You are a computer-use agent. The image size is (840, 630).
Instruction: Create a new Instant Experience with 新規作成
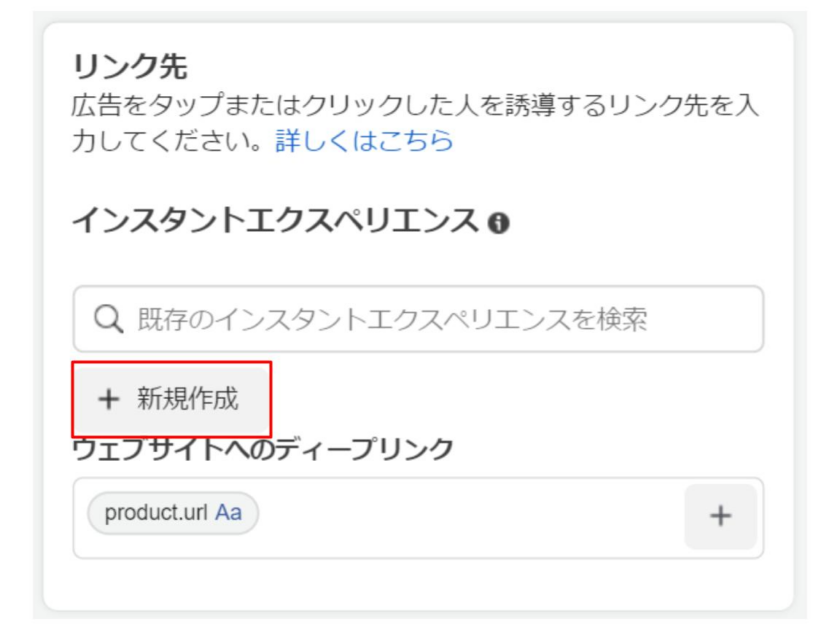pyautogui.click(x=171, y=399)
